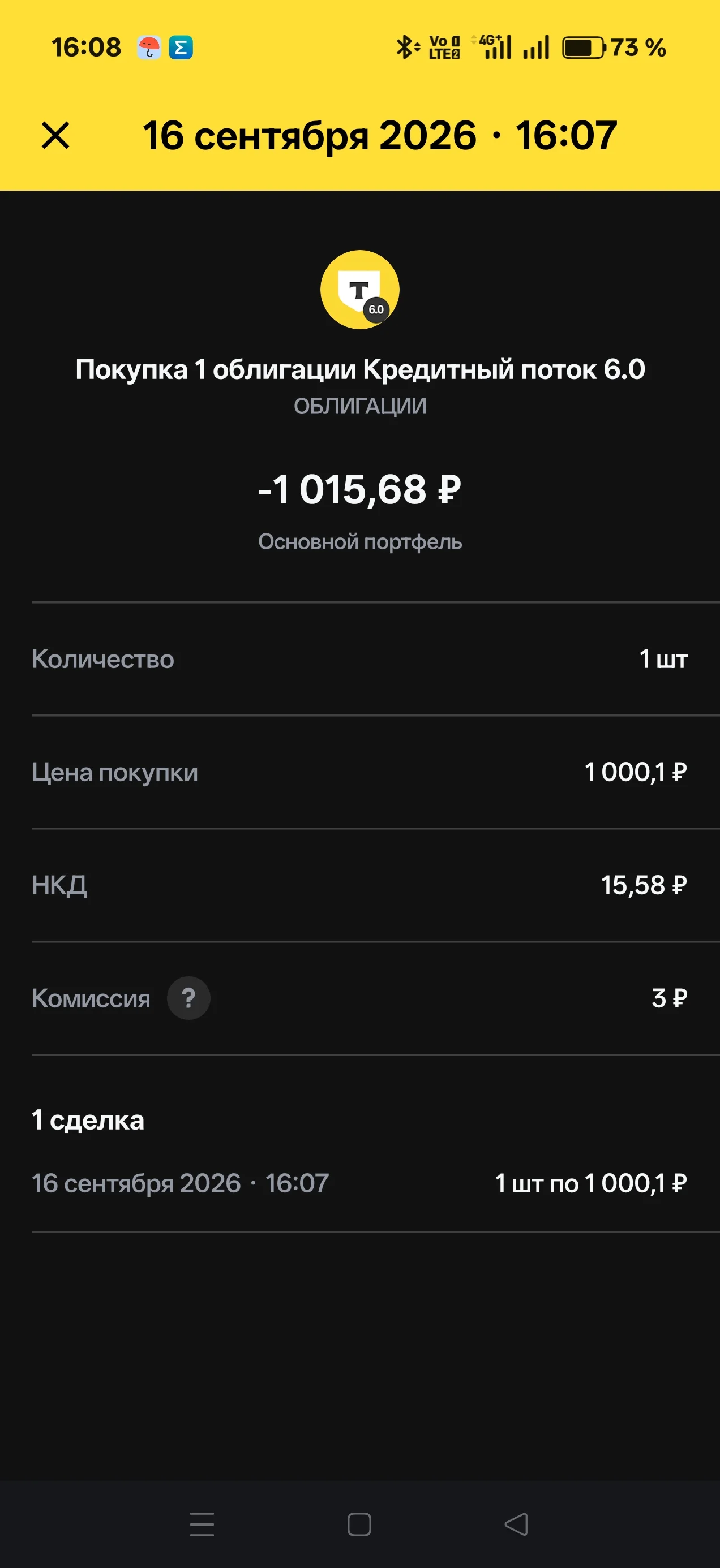The height and width of the screenshot is (1568, 720).
Task: Tap the total amount -1 015,68 ₽
Action: point(360,489)
